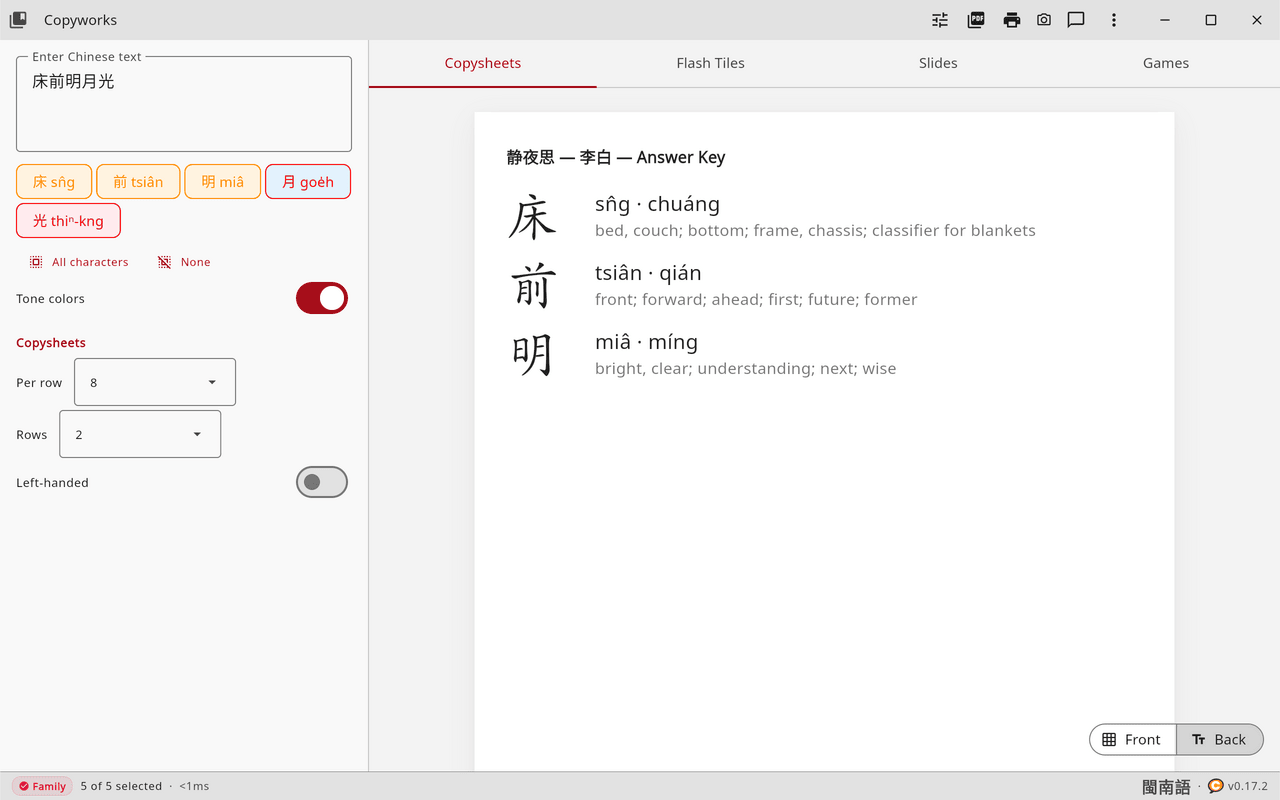
Task: Toggle the 明 miâ character chip
Action: 223,182
